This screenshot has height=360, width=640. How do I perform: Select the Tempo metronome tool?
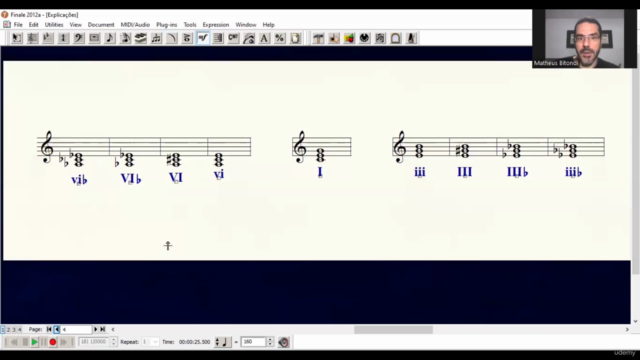pyautogui.click(x=411, y=38)
